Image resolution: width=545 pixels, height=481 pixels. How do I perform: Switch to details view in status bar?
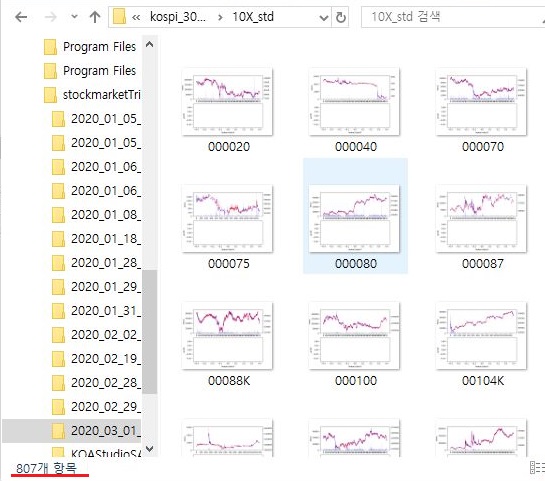(537, 468)
